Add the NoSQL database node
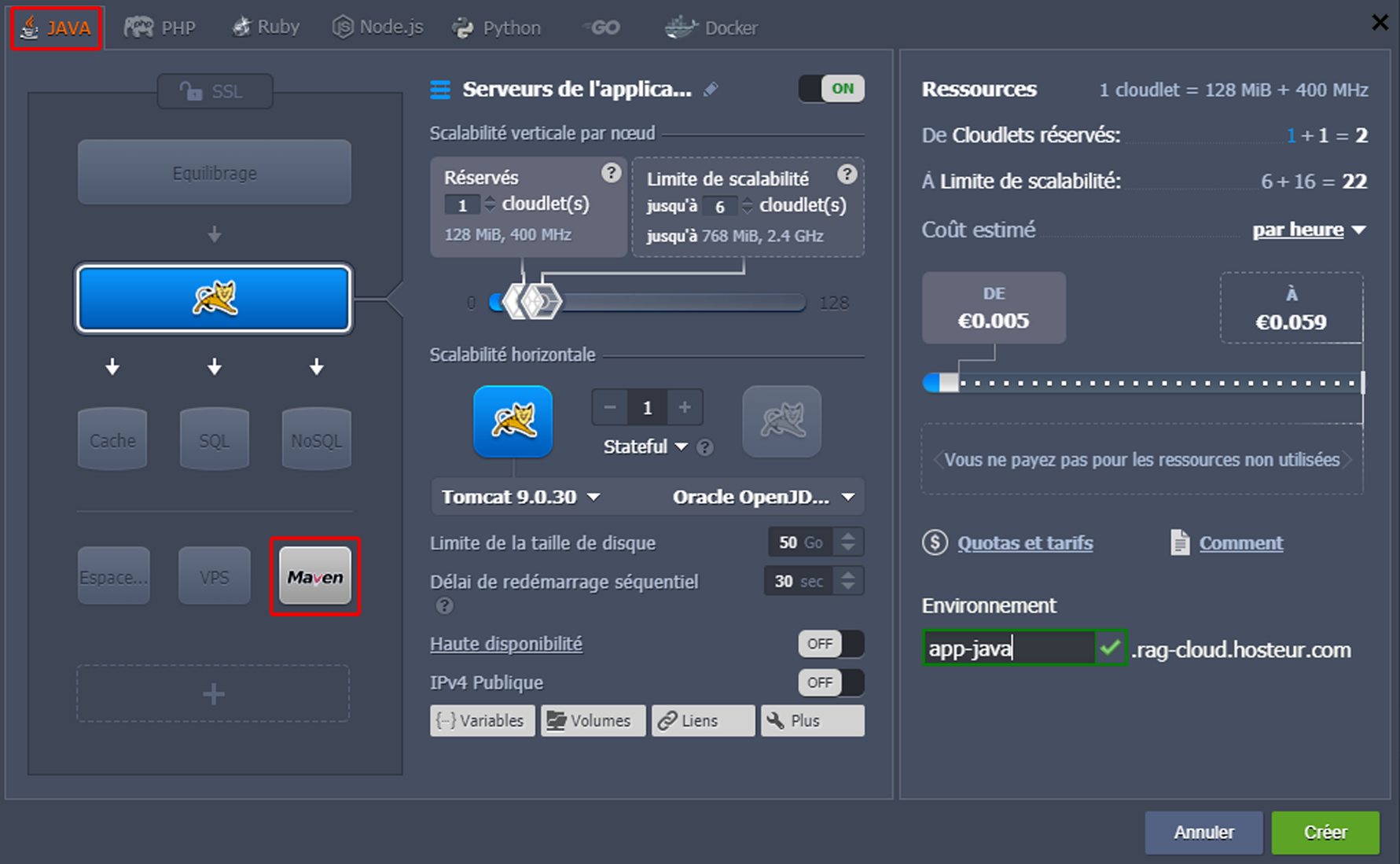Image resolution: width=1400 pixels, height=864 pixels. (316, 439)
